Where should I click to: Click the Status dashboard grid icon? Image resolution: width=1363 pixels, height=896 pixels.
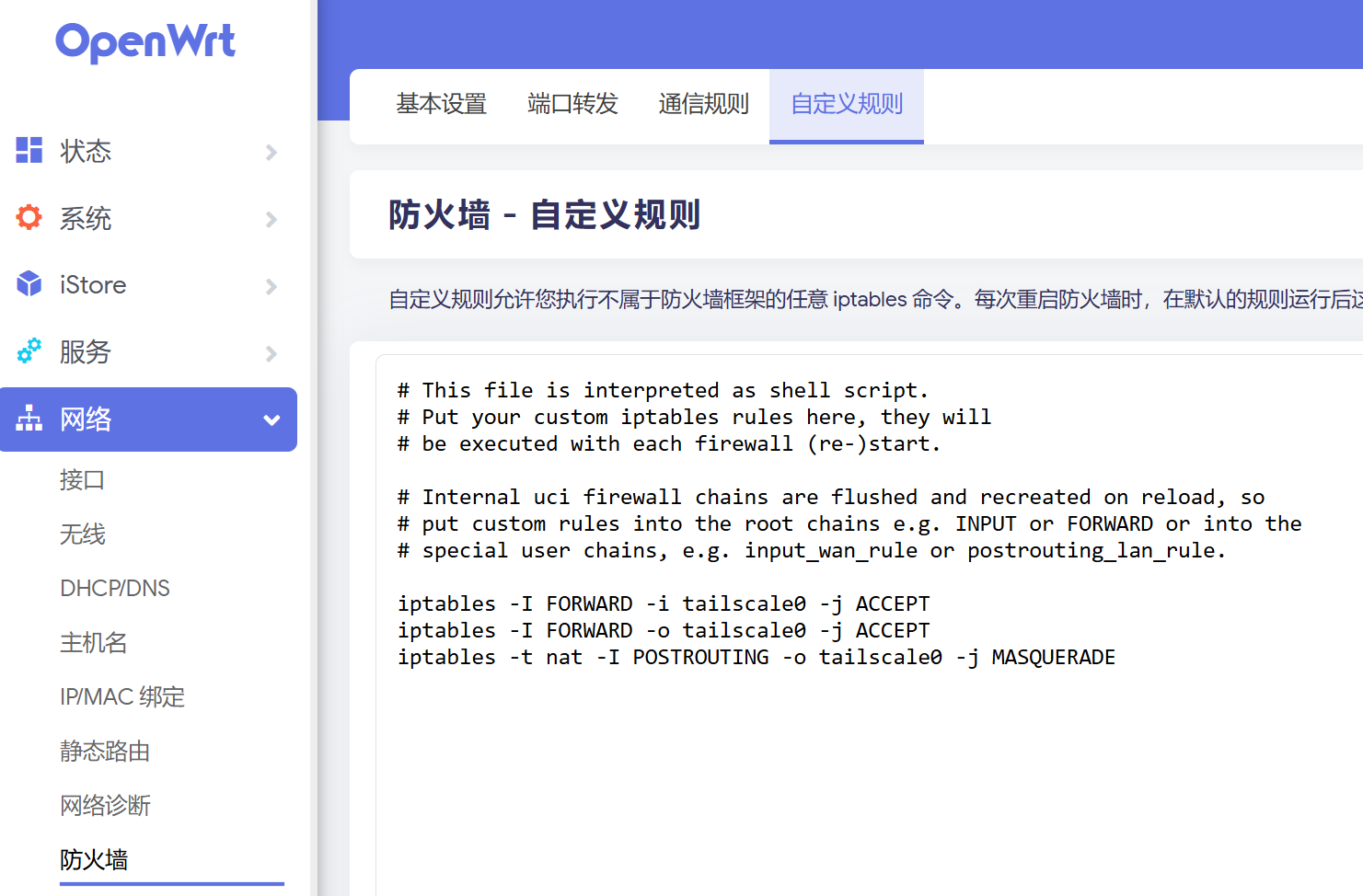tap(29, 150)
